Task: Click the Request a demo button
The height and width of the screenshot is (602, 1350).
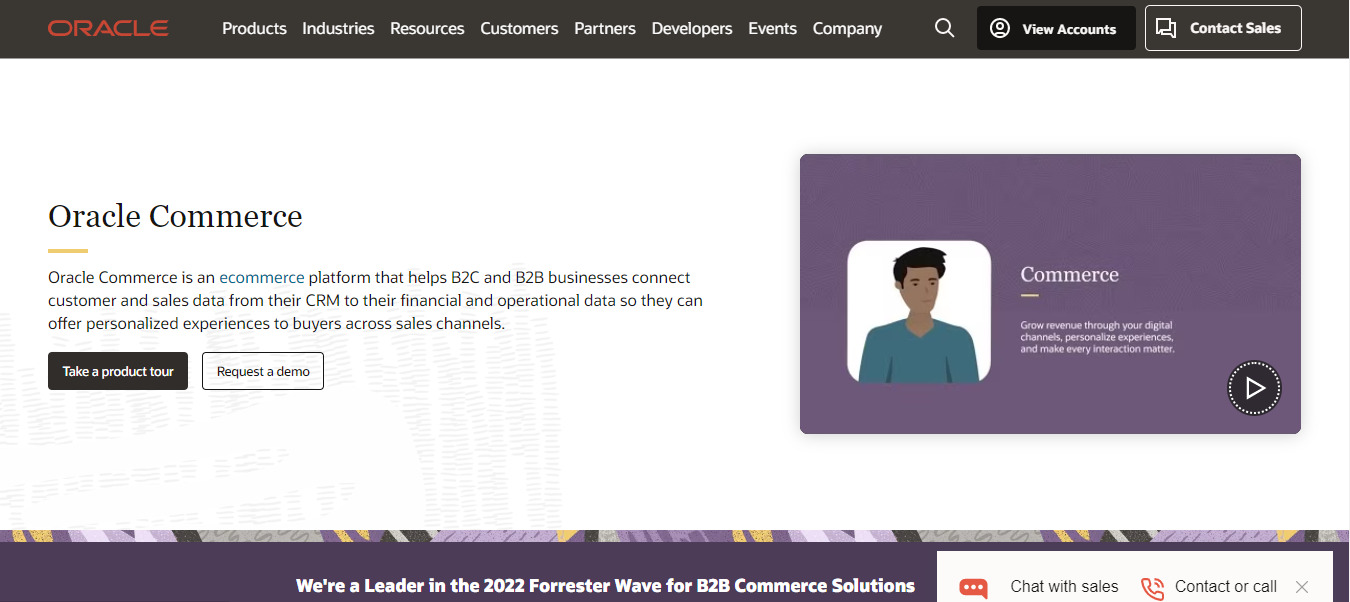Action: 263,371
